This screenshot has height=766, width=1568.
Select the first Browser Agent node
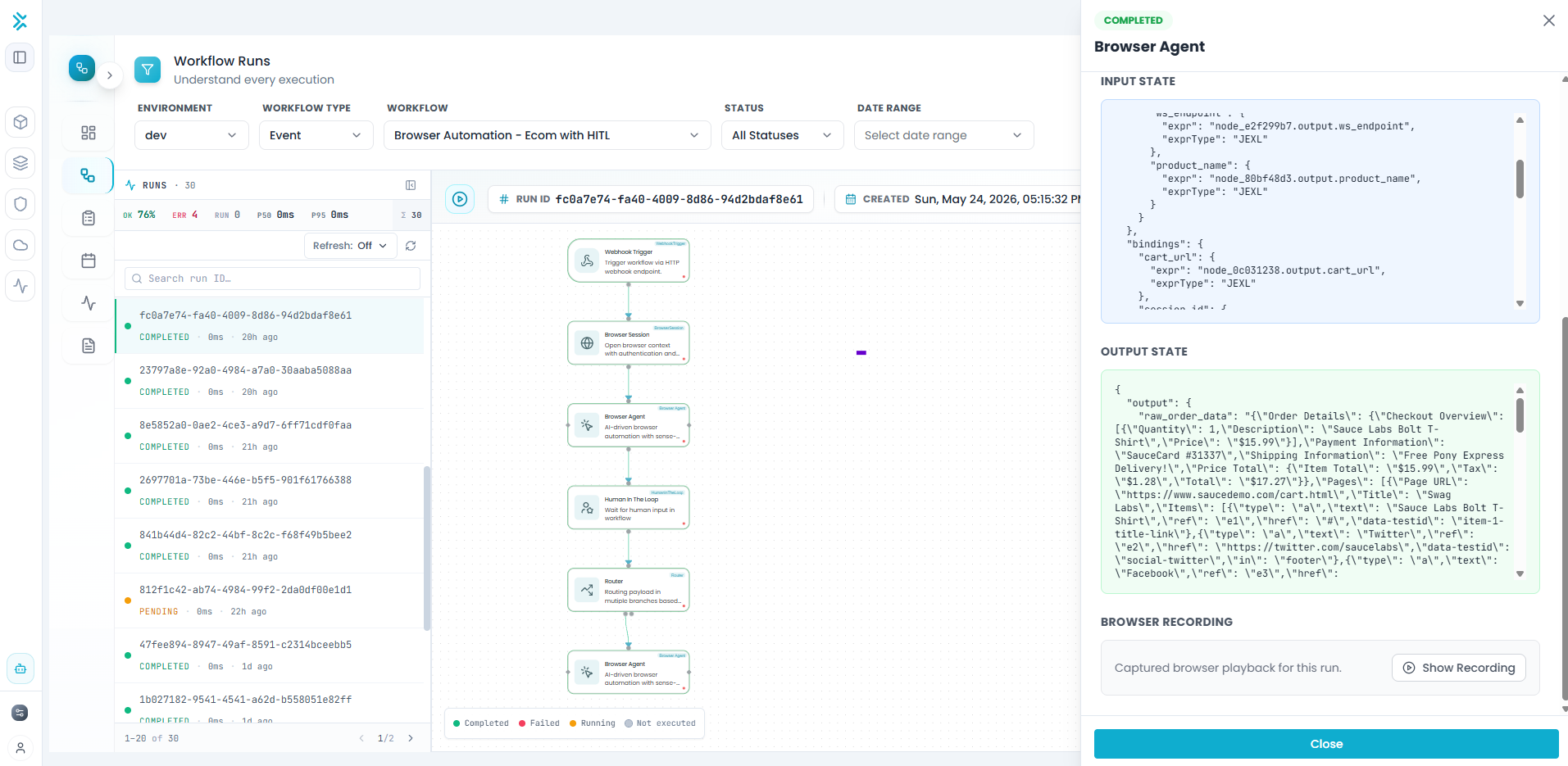(x=629, y=425)
